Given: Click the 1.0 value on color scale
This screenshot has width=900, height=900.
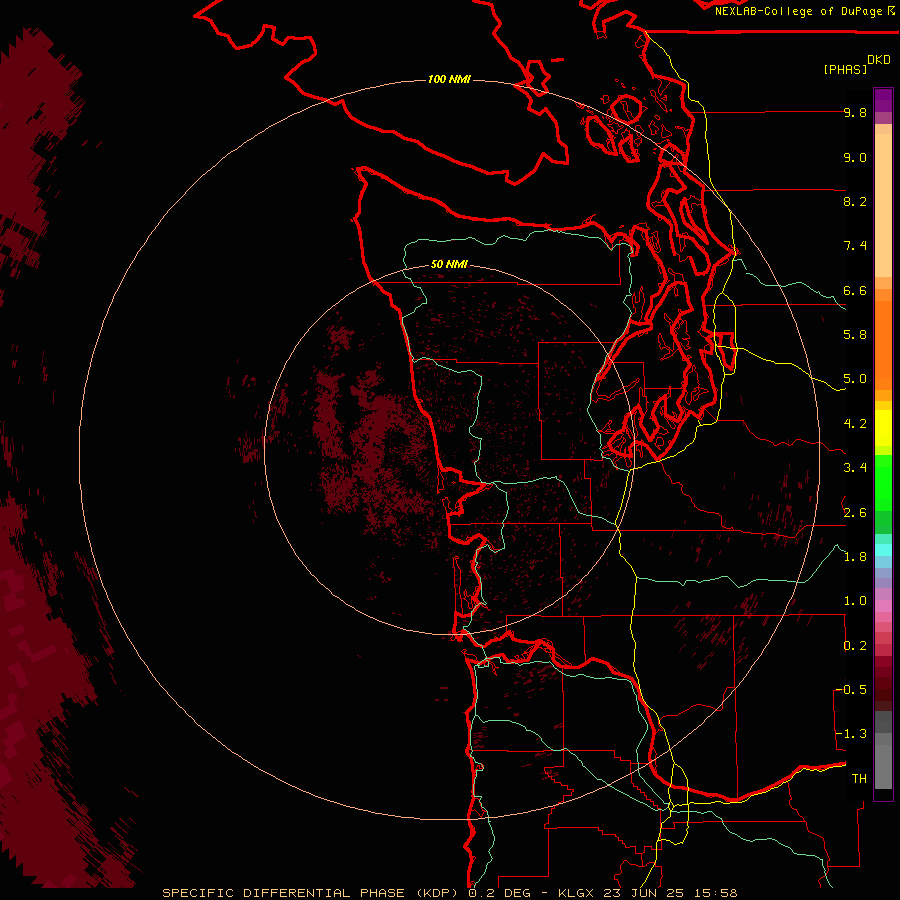Looking at the screenshot, I should click(855, 601).
